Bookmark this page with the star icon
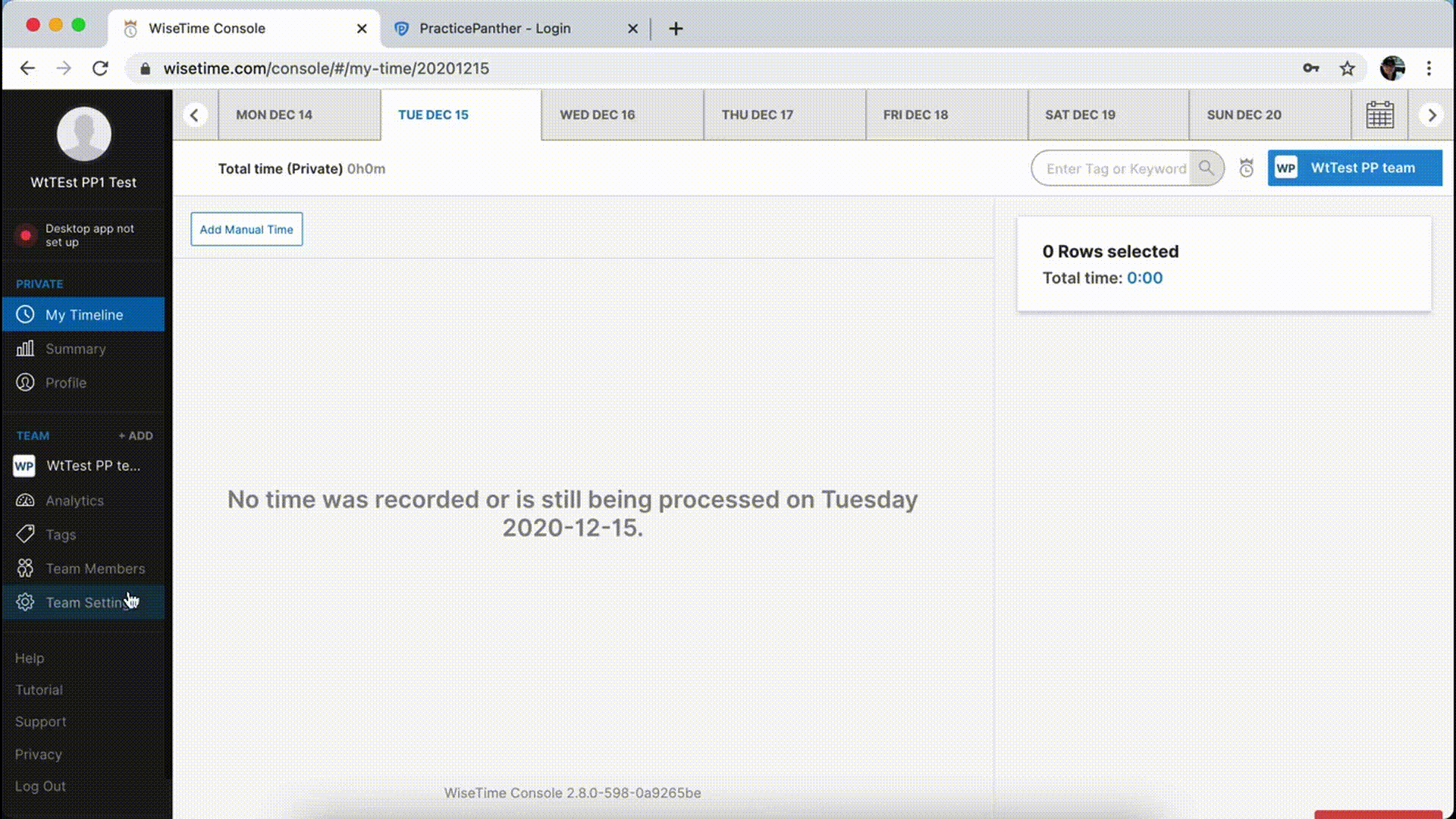 click(1347, 68)
